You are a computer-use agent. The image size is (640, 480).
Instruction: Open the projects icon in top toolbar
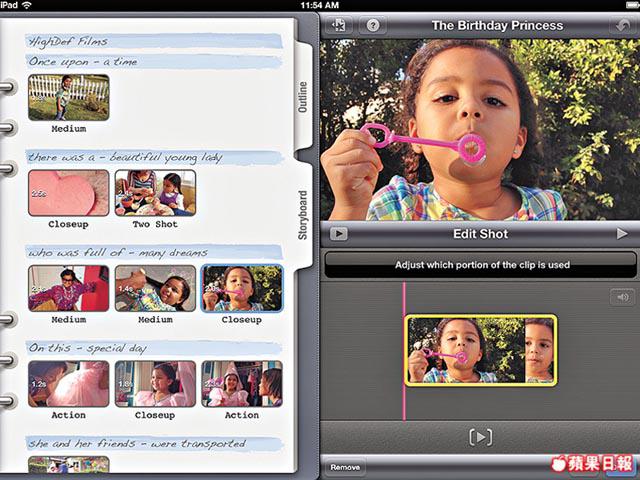coord(338,25)
